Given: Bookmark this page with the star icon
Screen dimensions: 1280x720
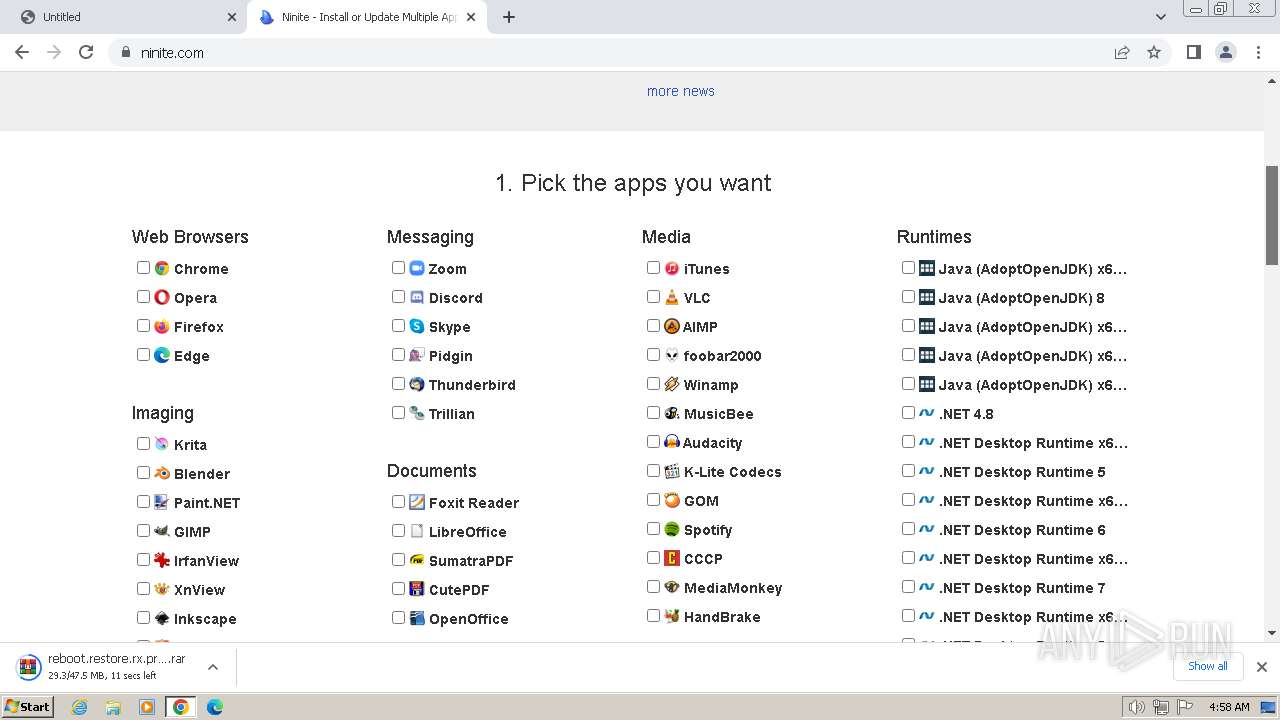Looking at the screenshot, I should click(x=1154, y=52).
